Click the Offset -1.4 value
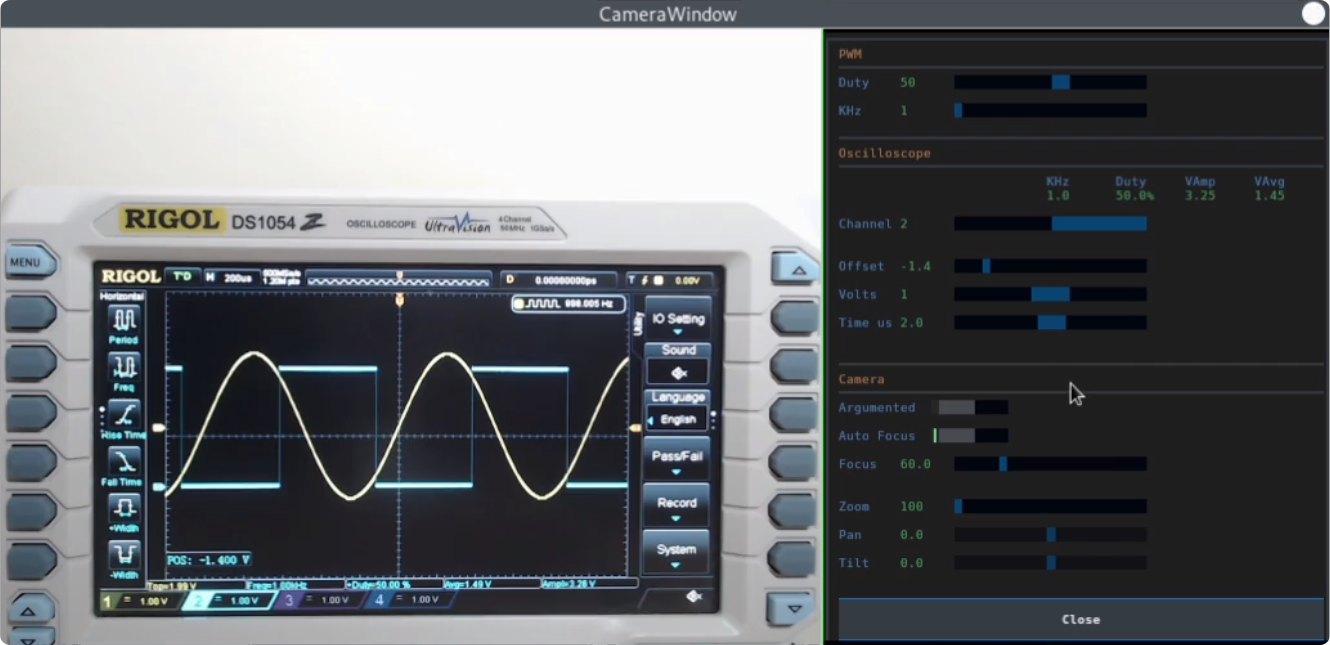 pos(915,266)
